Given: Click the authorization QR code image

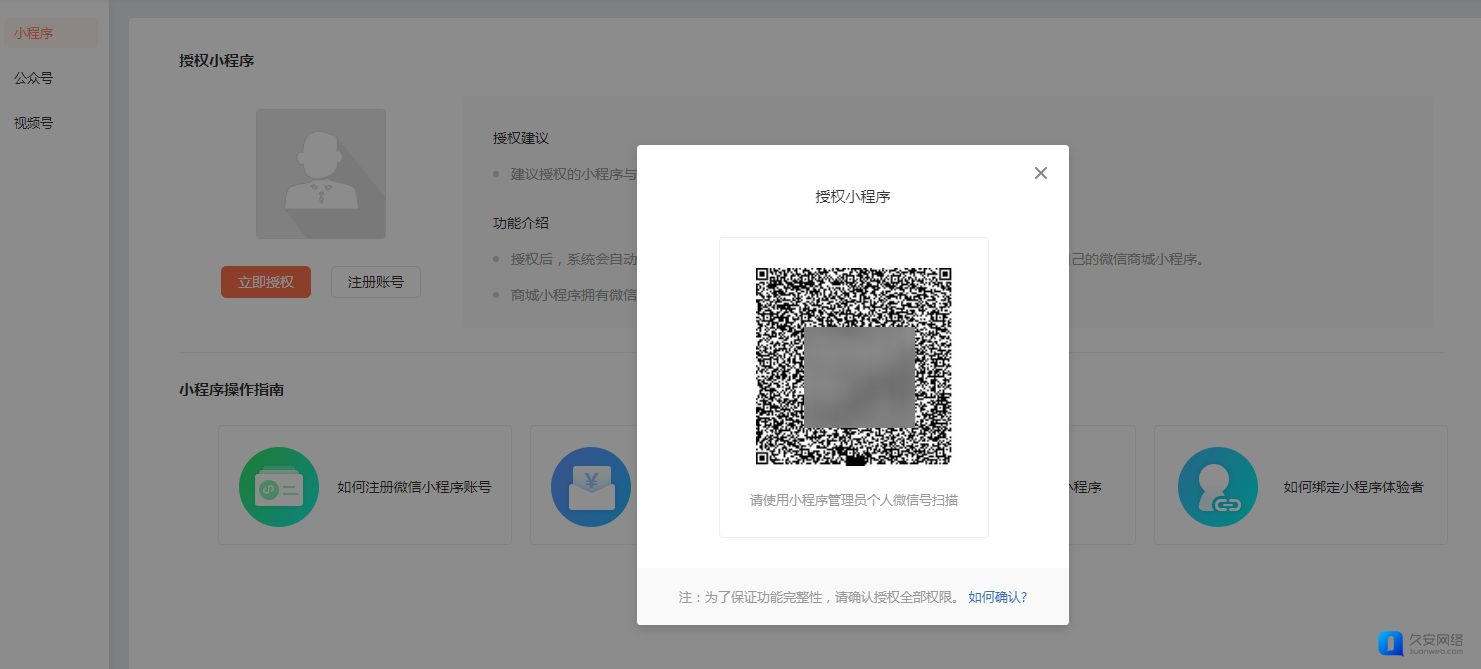Looking at the screenshot, I should [853, 366].
